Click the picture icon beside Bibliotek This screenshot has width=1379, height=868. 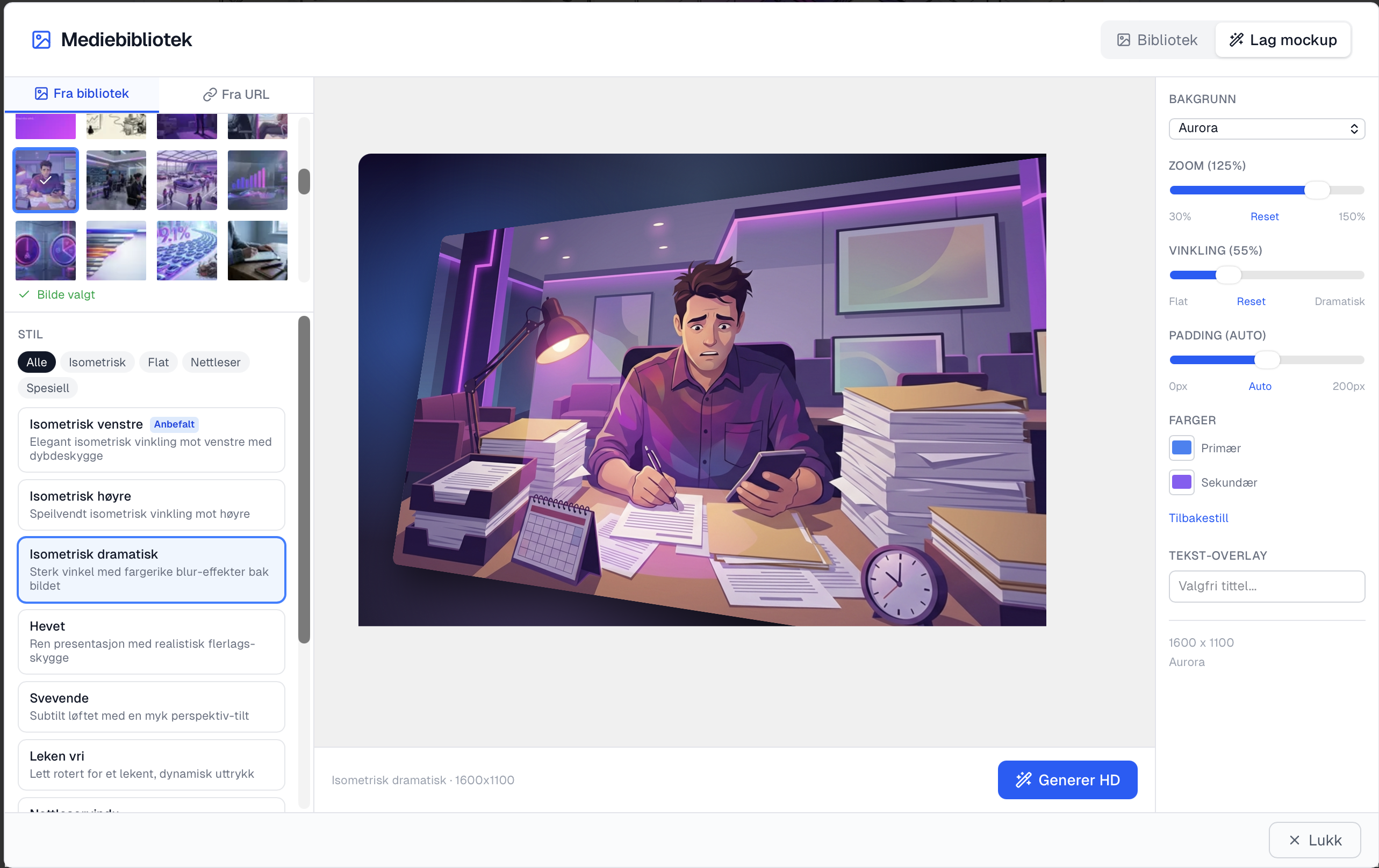click(1124, 40)
